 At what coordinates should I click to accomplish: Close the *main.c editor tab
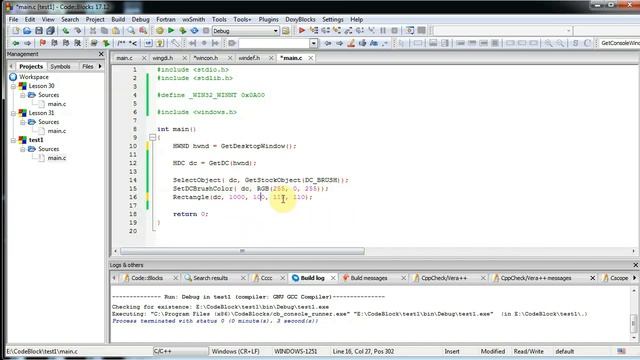tap(311, 58)
